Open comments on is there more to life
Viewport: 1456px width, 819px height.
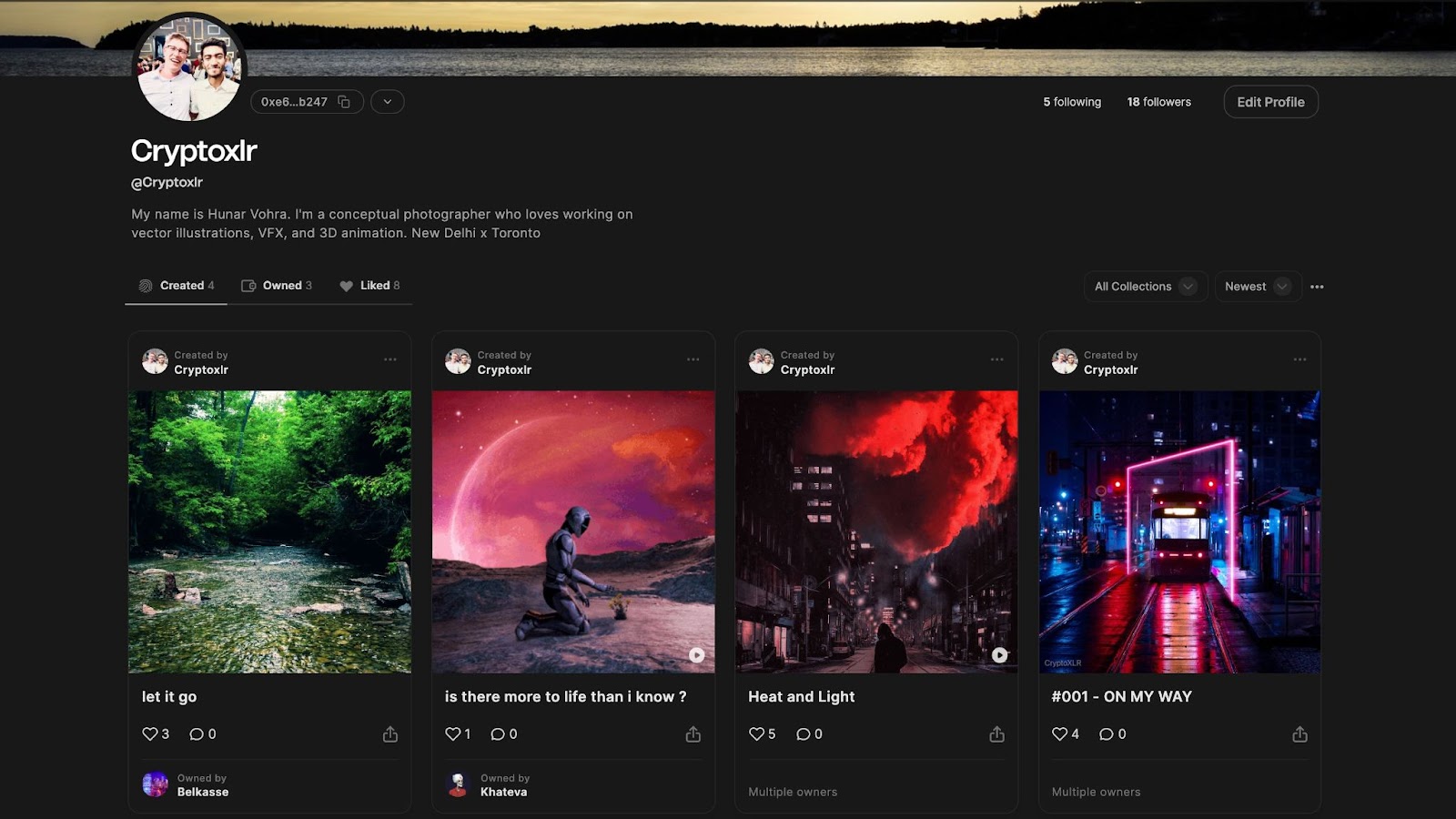[x=498, y=733]
